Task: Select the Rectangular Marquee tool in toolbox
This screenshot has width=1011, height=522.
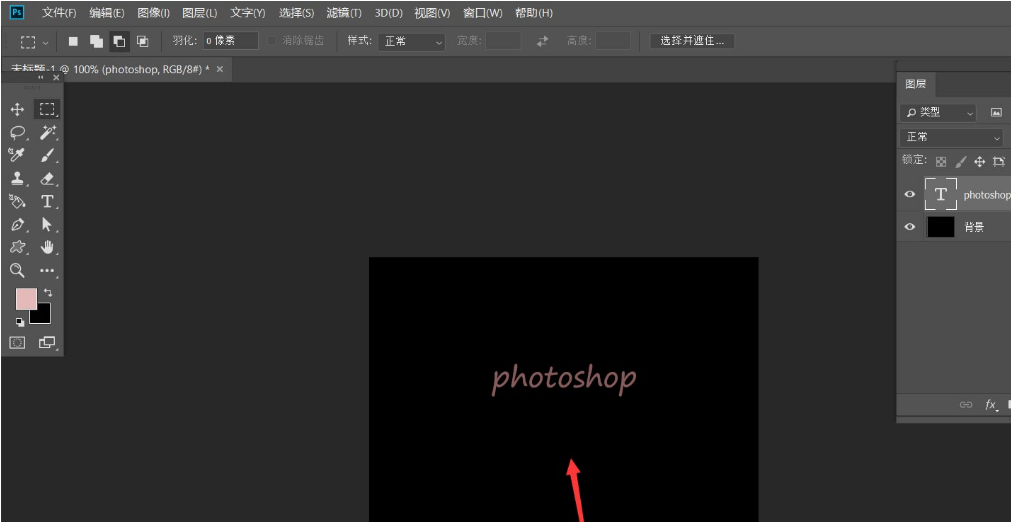Action: point(47,110)
